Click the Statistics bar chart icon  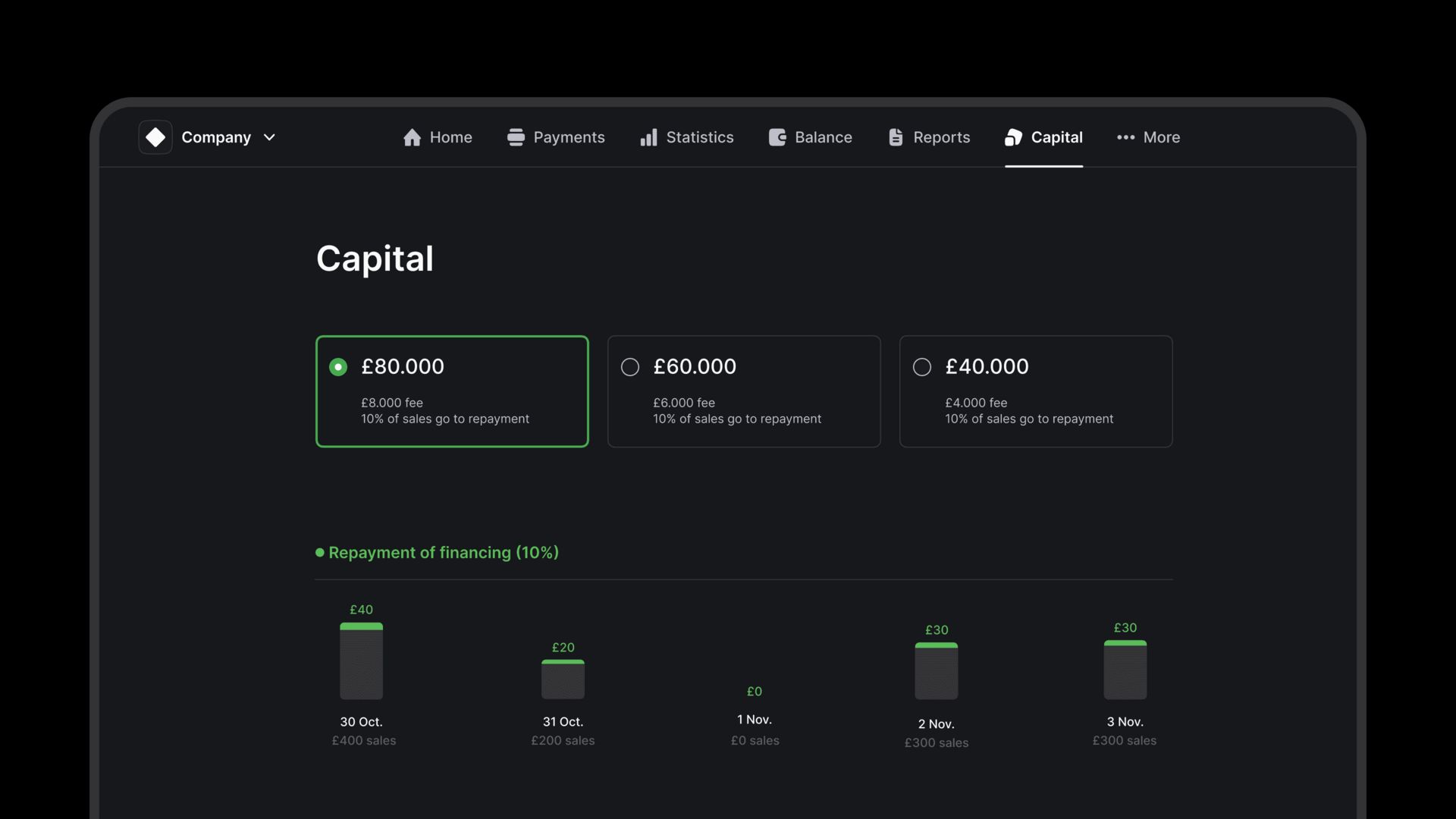648,137
